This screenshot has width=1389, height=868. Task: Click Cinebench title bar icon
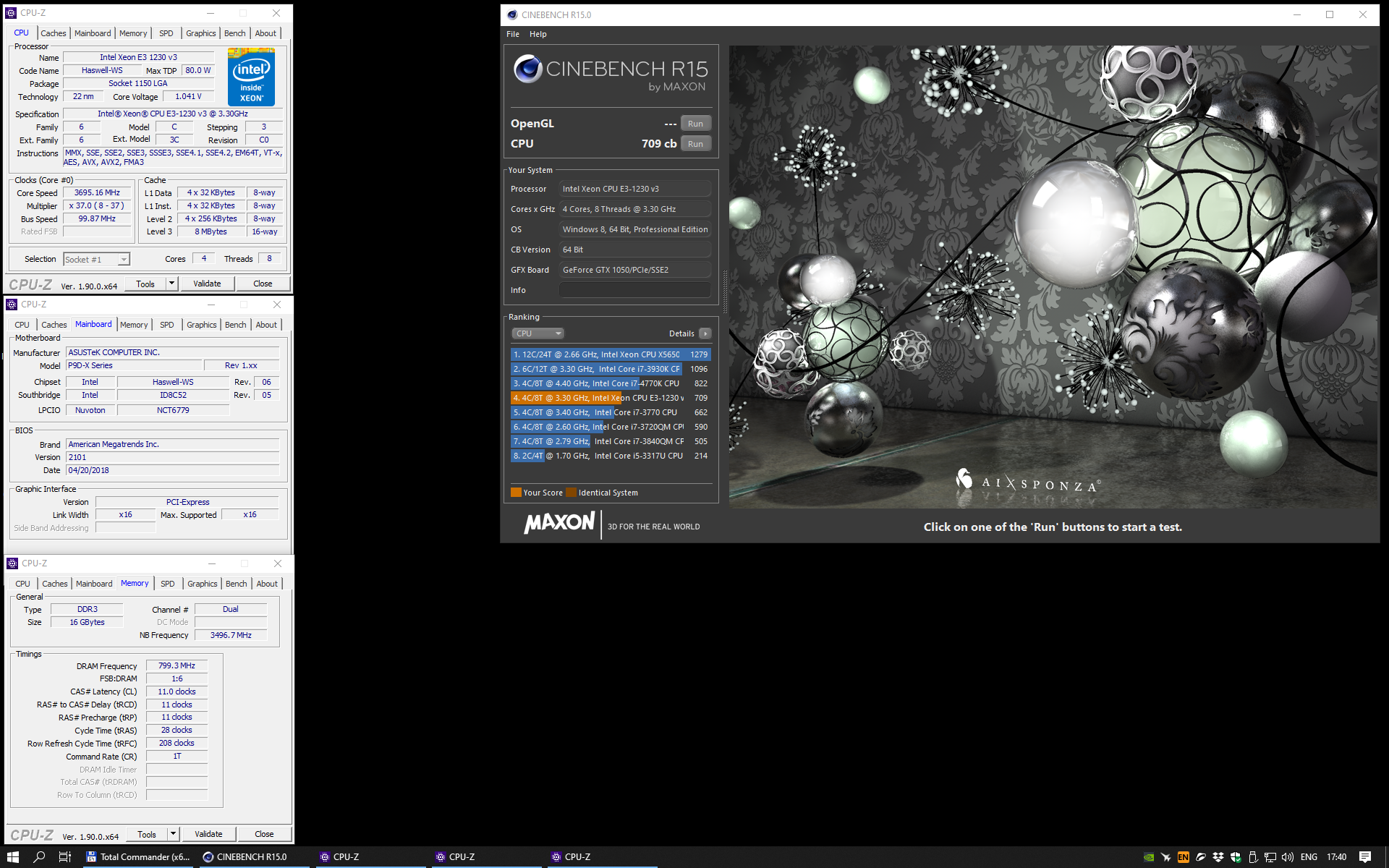(512, 14)
